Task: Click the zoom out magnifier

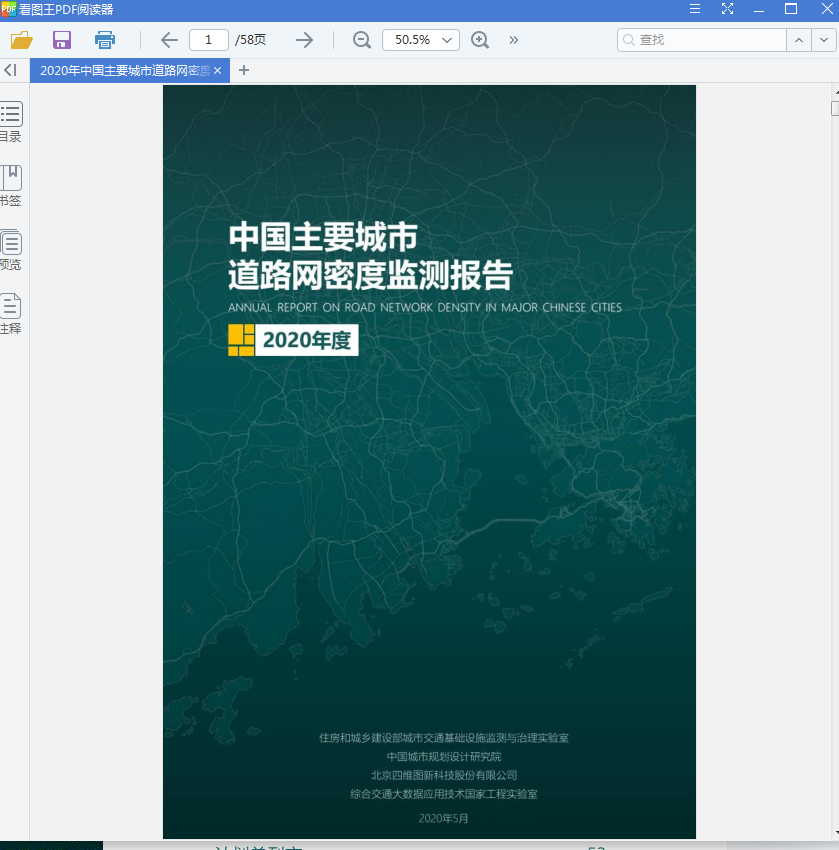Action: coord(361,40)
